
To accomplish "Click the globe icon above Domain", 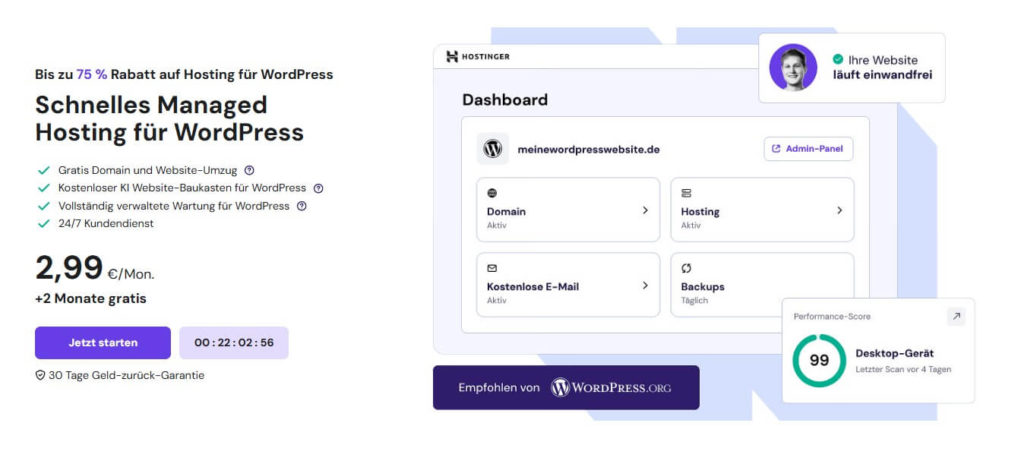I will (x=492, y=193).
